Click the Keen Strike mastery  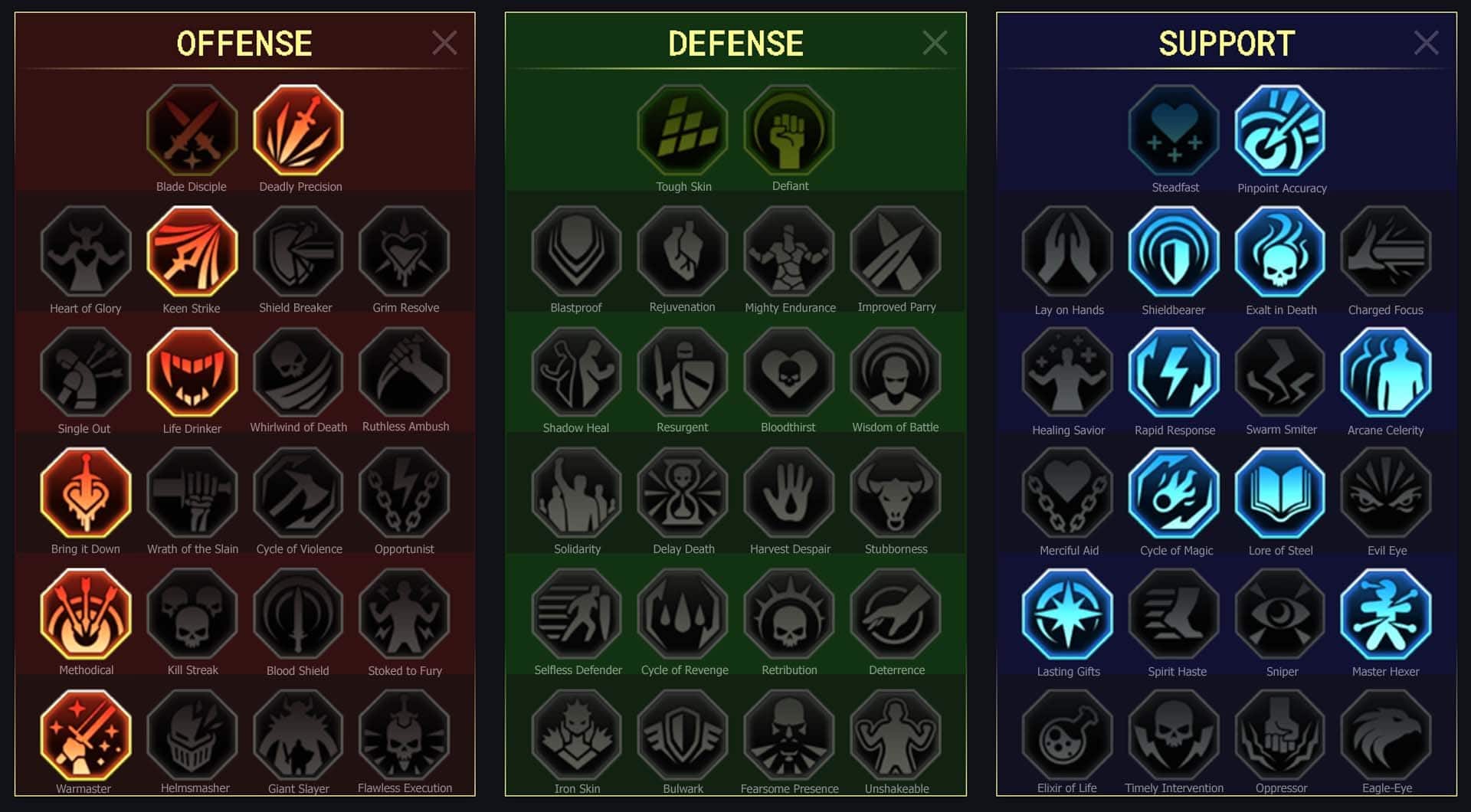coord(192,251)
